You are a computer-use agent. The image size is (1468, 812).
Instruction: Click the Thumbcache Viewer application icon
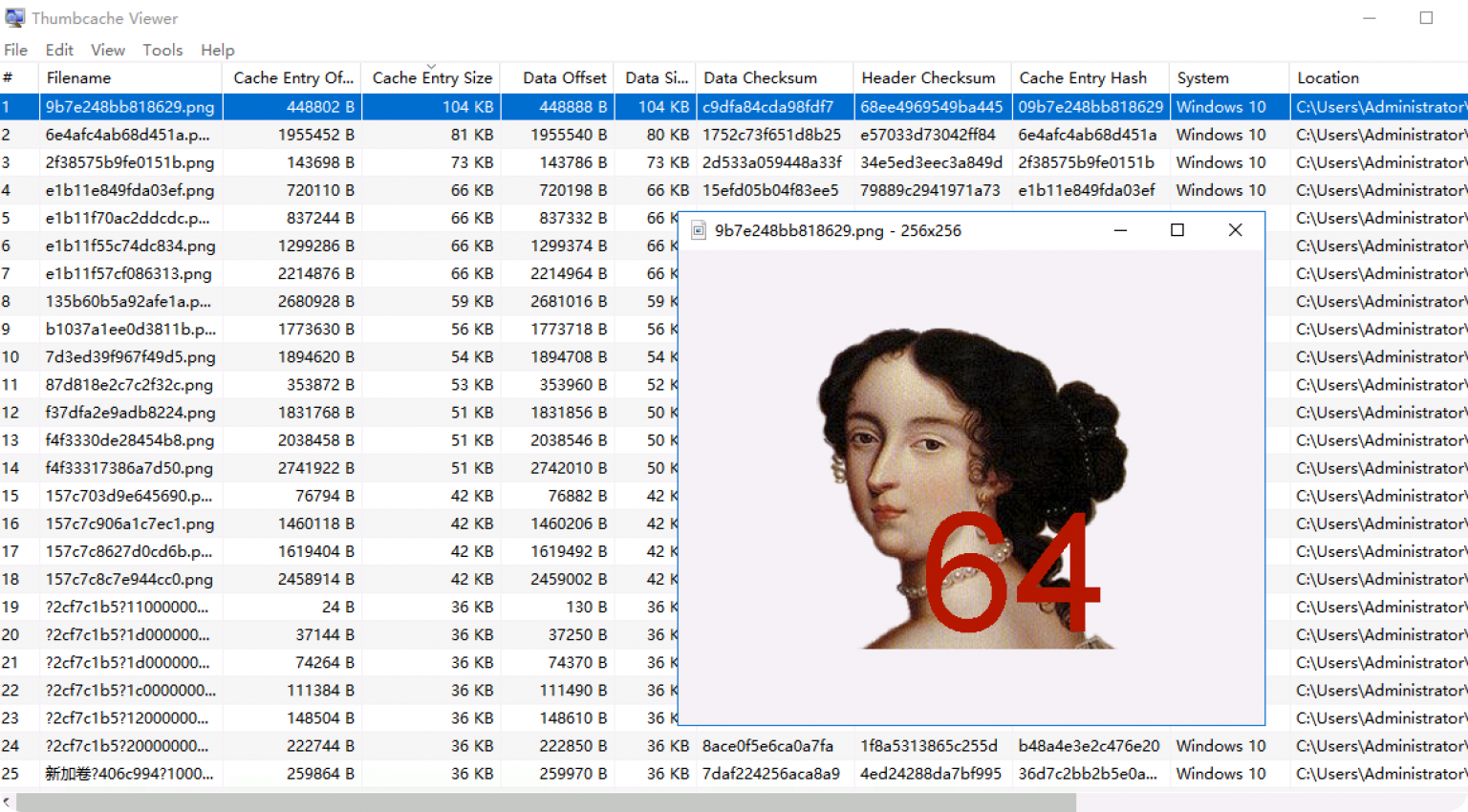(x=14, y=17)
